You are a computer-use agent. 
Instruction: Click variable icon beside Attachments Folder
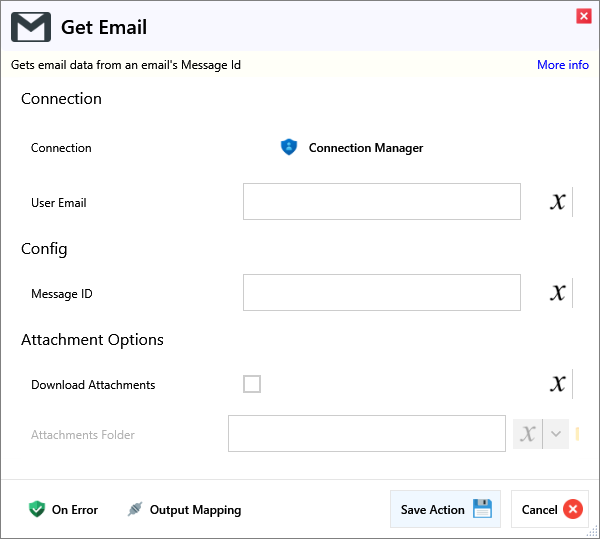[528, 434]
